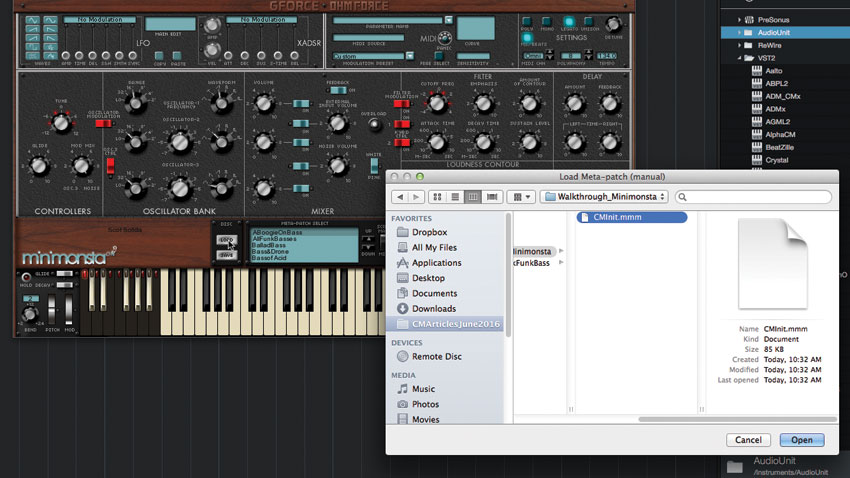
Task: Click the Disc Save button
Action: click(227, 255)
